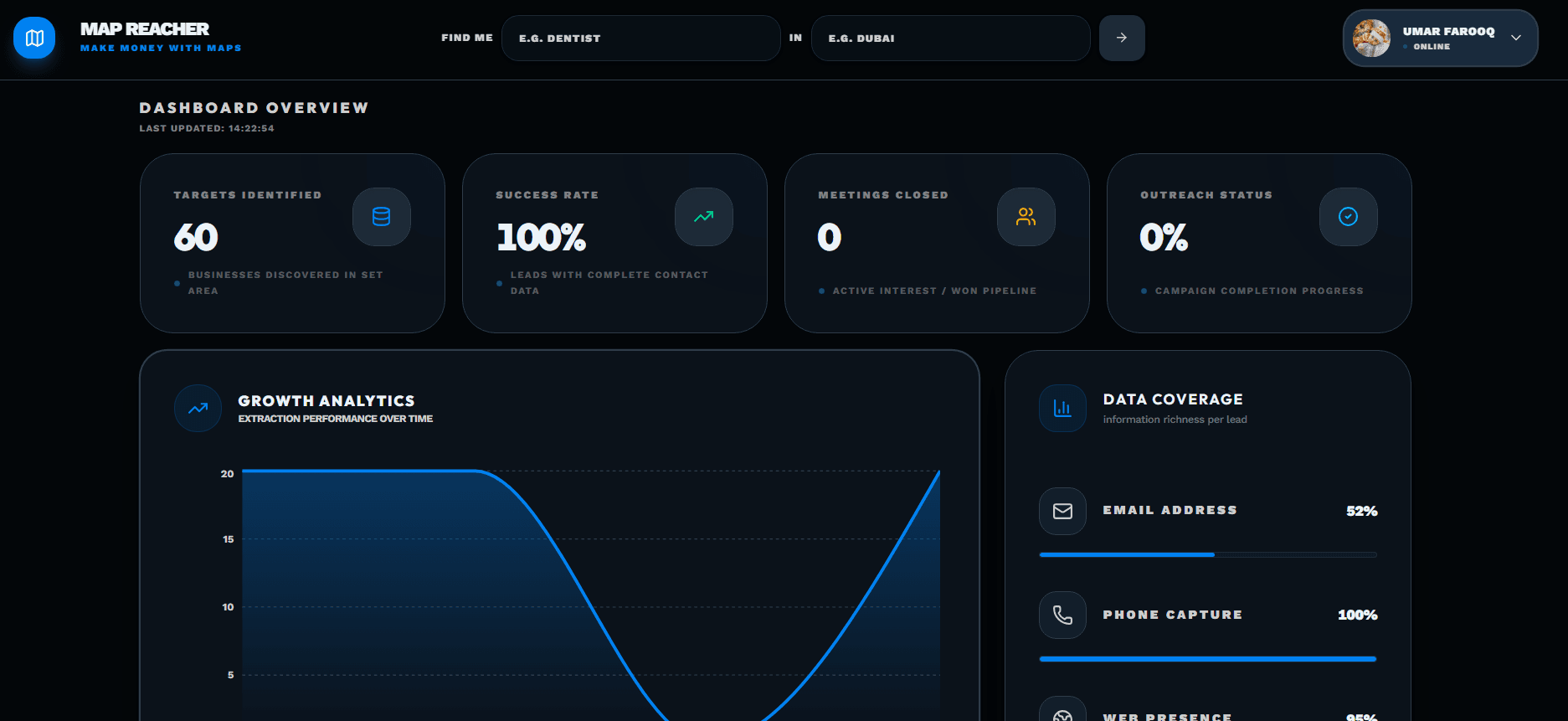Click the database icon in Targets Identified card
Viewport: 1568px width, 721px height.
pos(382,217)
